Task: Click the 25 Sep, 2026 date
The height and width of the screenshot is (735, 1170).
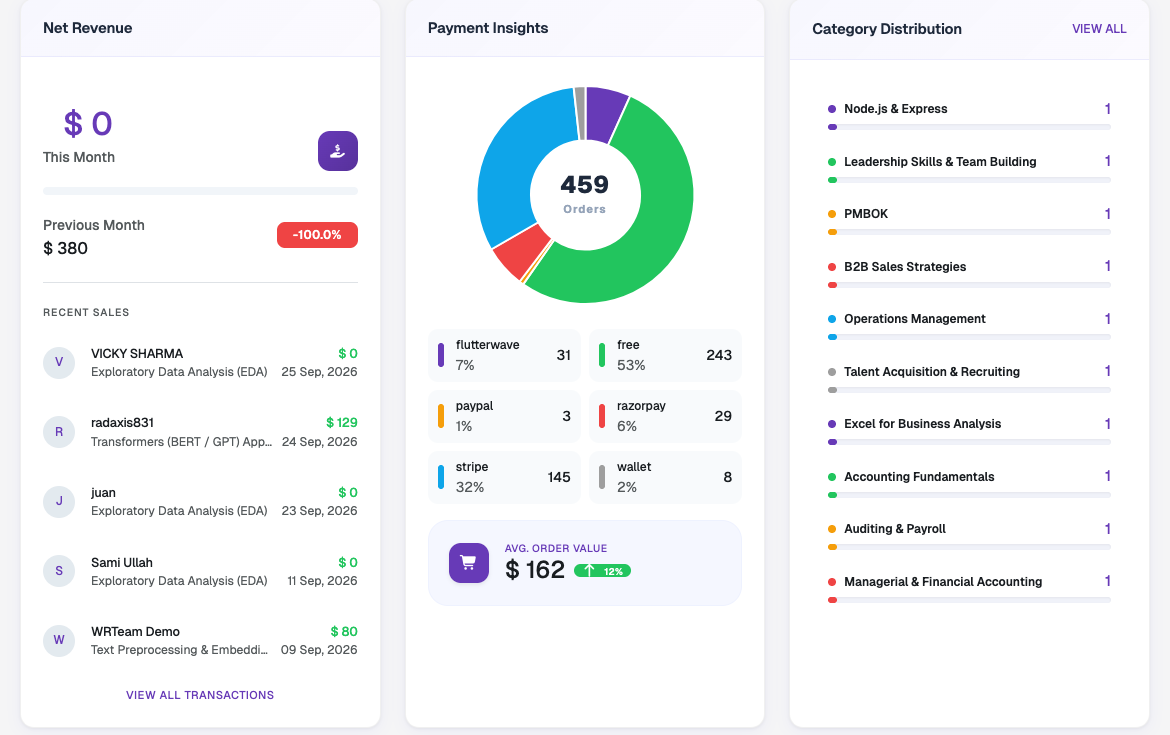Action: coord(319,372)
